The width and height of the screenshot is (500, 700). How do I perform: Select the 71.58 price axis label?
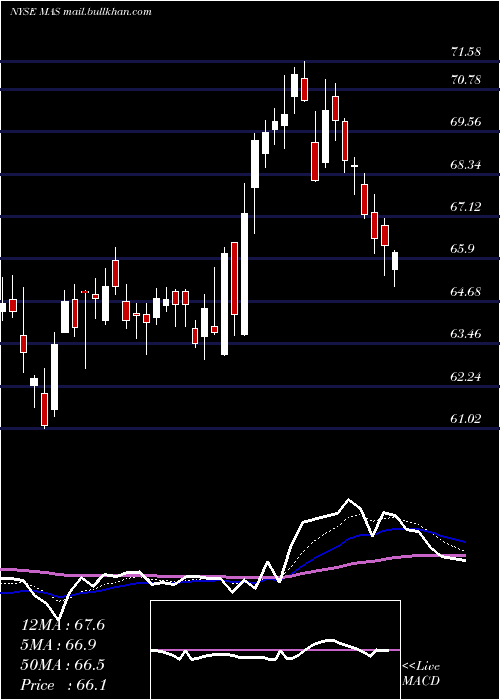pos(466,52)
